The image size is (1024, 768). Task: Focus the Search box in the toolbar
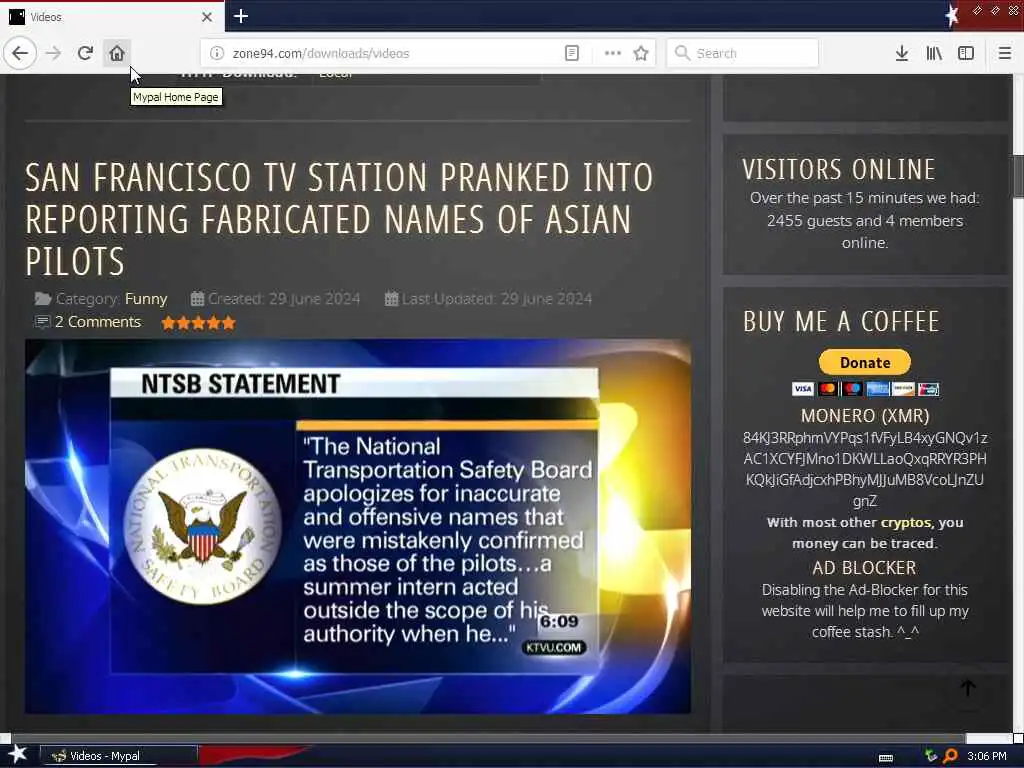742,53
